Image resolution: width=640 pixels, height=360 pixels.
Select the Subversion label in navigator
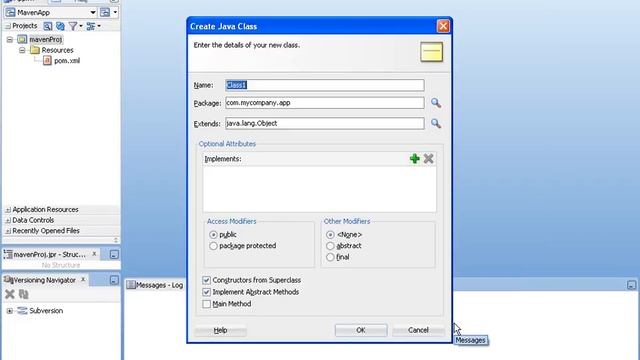(x=46, y=311)
